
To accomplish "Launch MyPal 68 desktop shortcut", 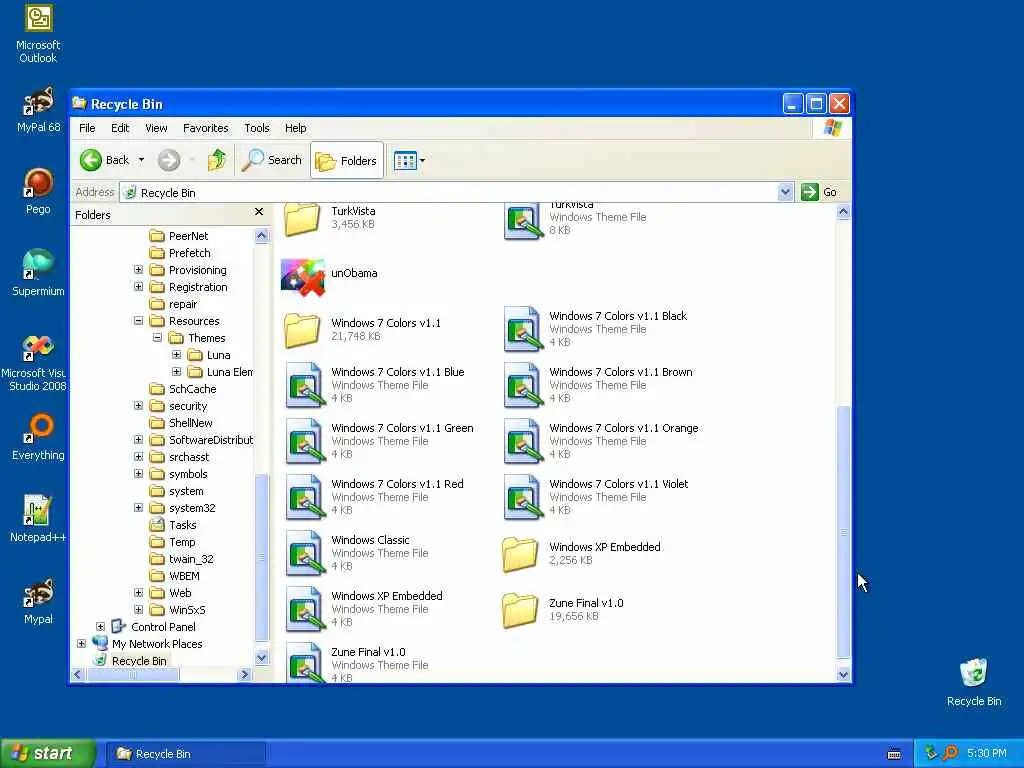I will tap(38, 110).
